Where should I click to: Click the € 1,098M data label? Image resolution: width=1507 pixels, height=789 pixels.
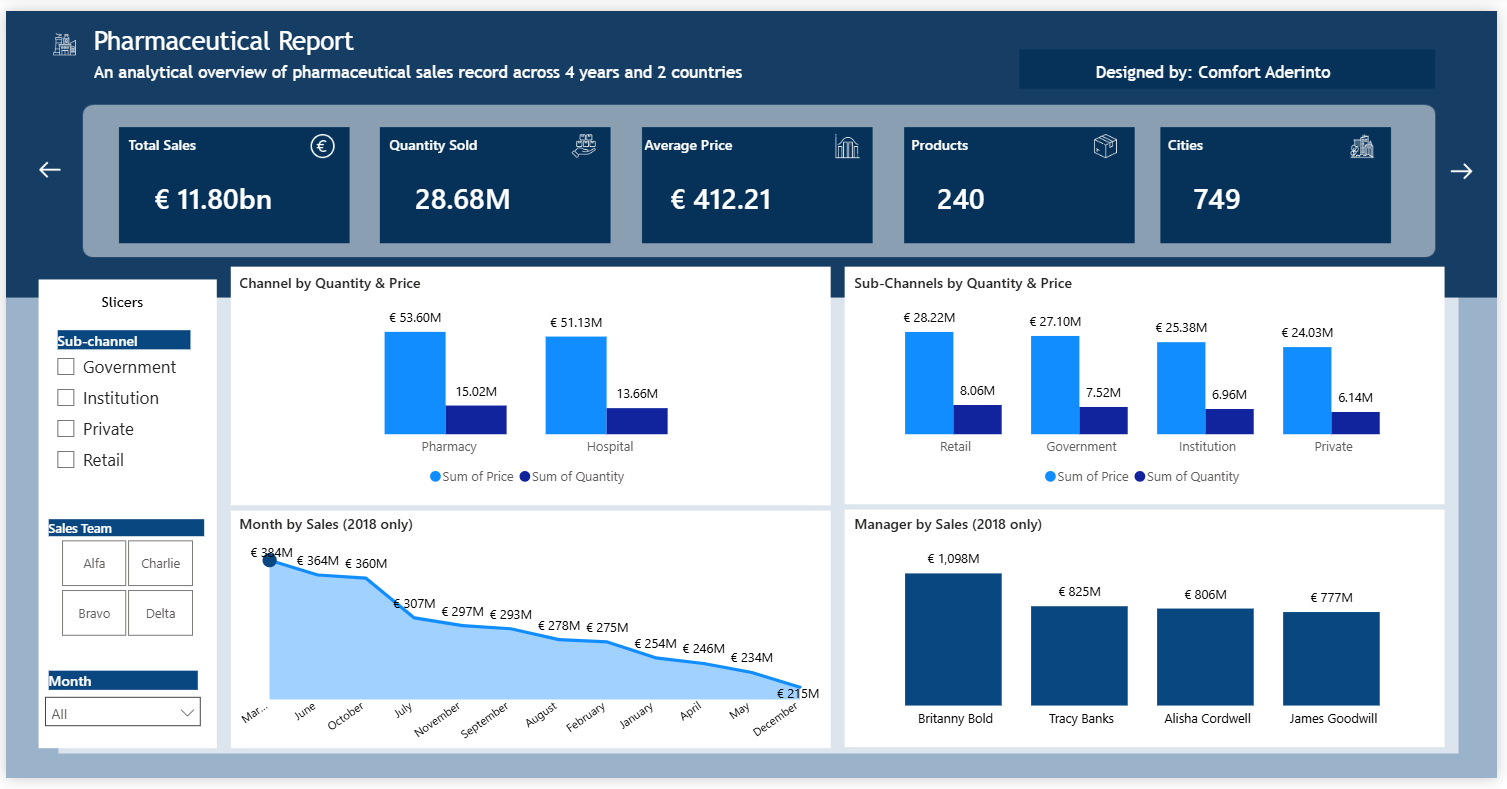tap(953, 559)
